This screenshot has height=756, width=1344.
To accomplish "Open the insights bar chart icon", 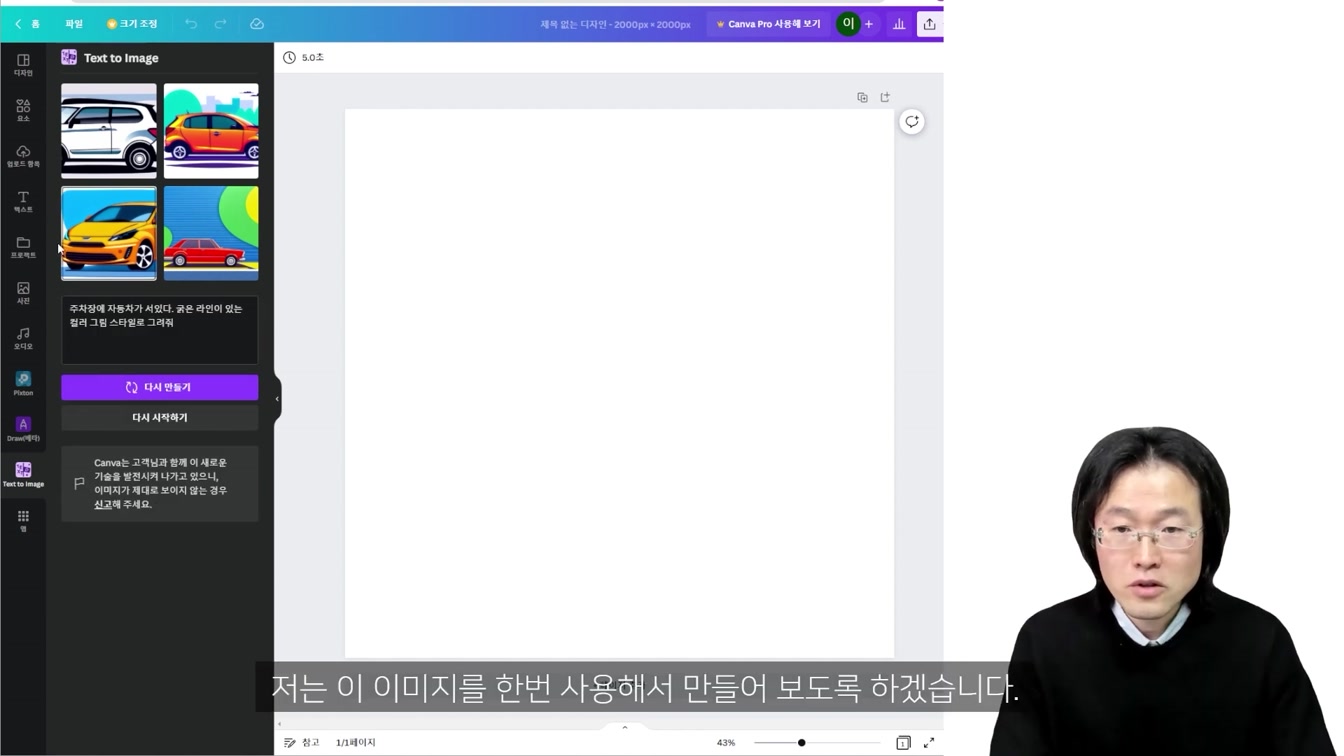I will point(899,24).
